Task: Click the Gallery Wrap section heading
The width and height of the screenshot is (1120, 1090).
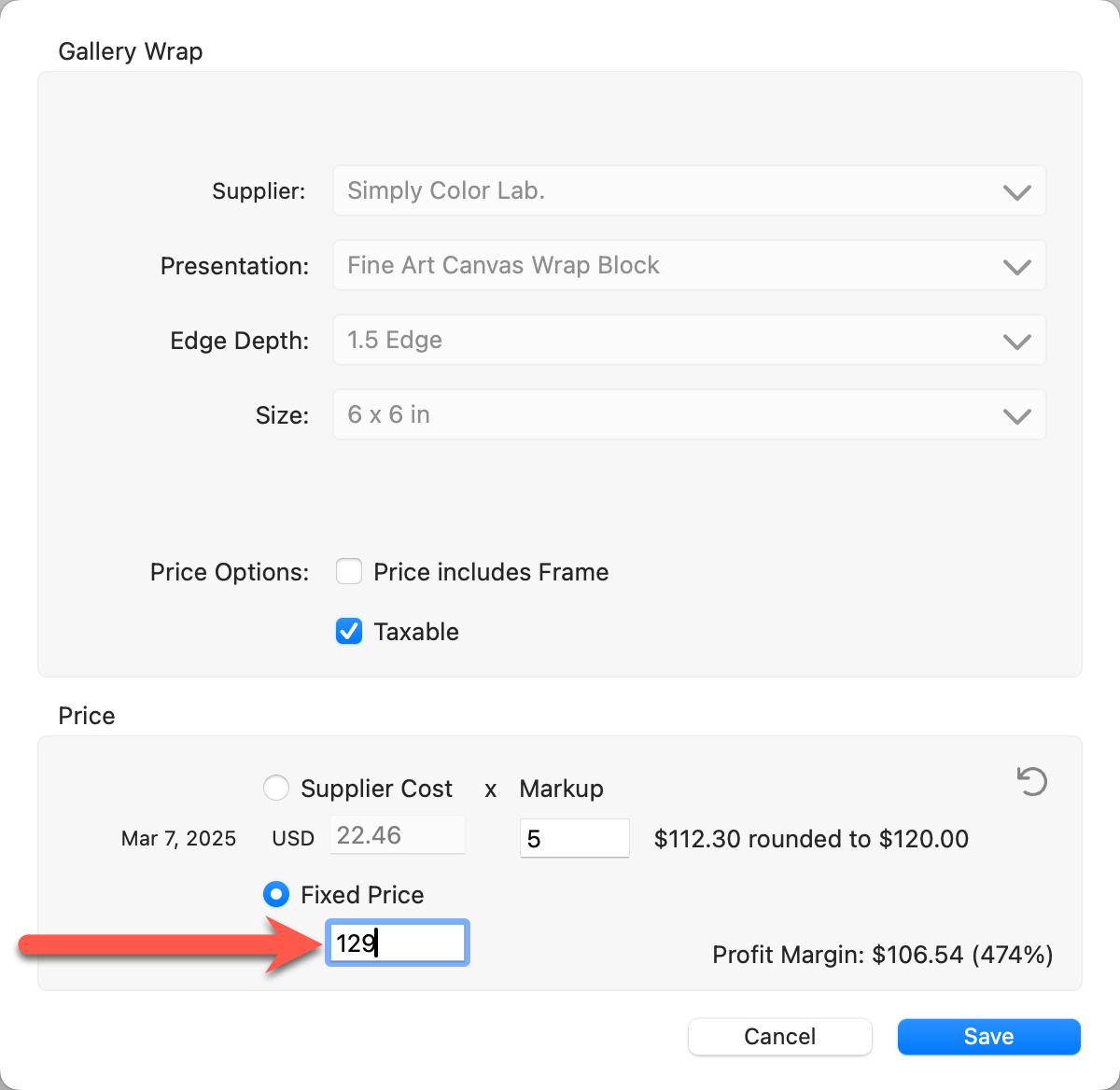Action: [131, 51]
